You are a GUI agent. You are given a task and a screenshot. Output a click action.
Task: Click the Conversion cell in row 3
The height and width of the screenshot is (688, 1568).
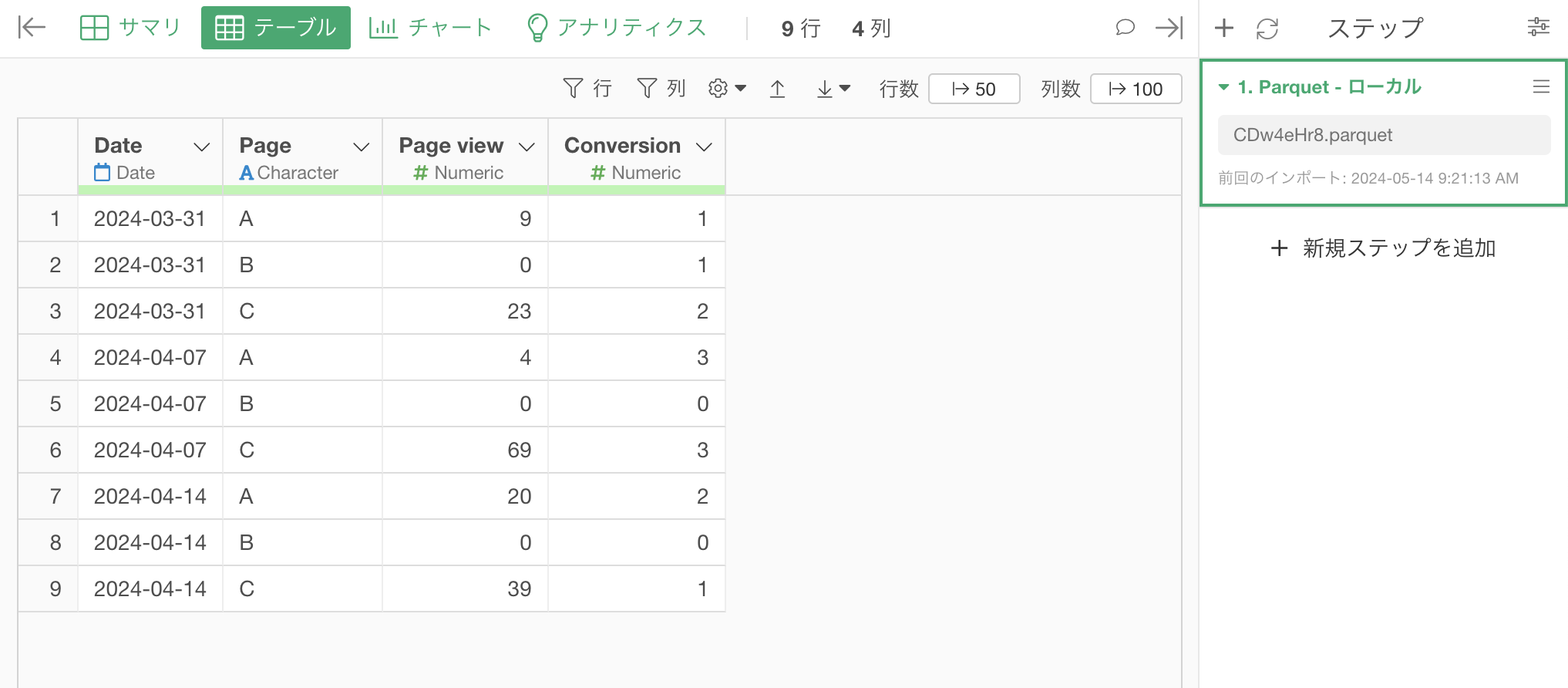pyautogui.click(x=637, y=311)
